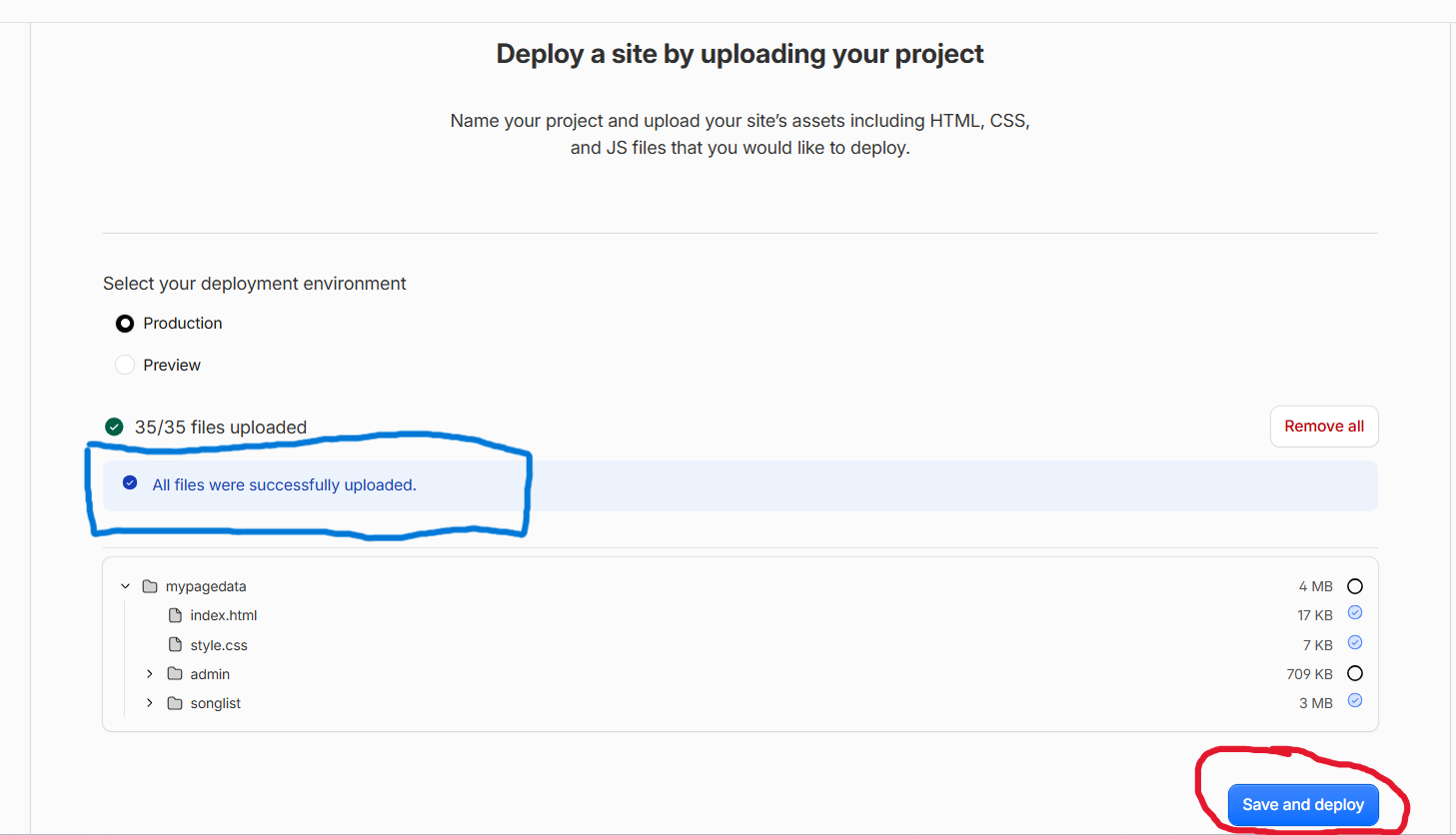Collapse the mypagedata folder
Image resolution: width=1456 pixels, height=835 pixels.
(126, 586)
